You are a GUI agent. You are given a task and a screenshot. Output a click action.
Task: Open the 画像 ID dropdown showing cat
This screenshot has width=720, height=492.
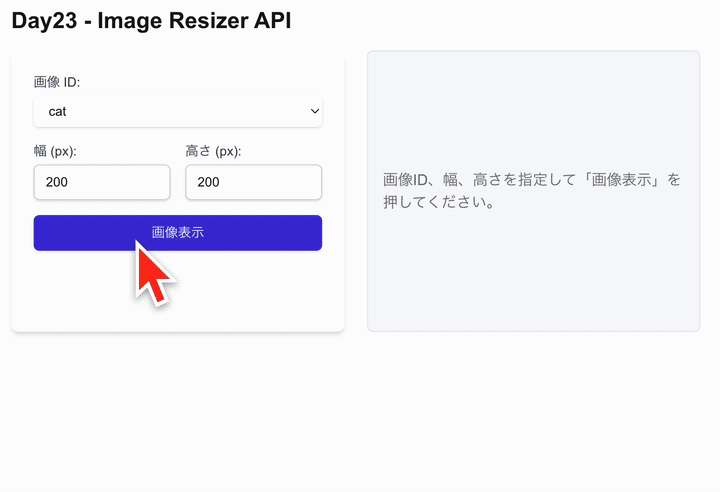(x=178, y=112)
